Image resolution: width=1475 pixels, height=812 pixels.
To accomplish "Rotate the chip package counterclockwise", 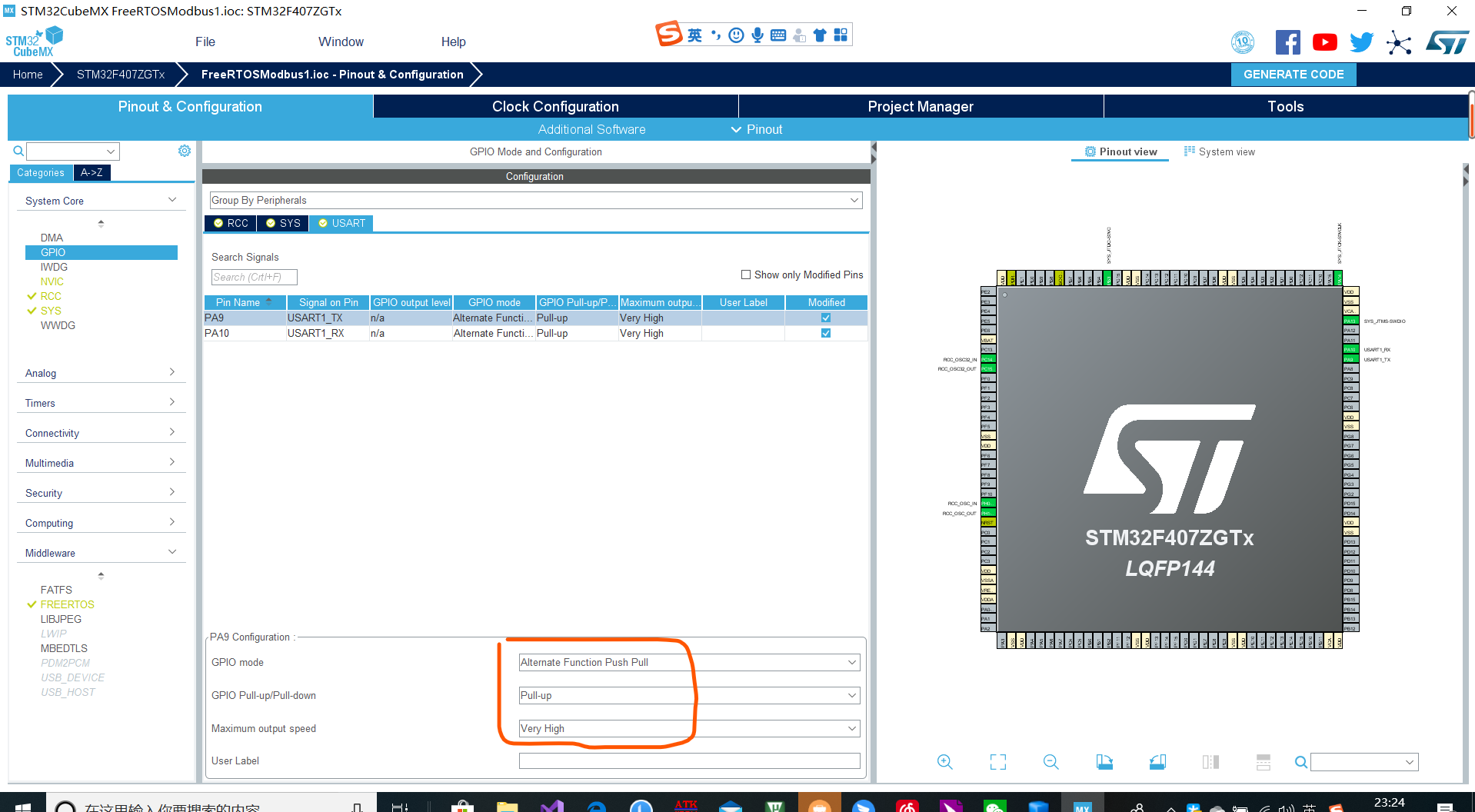I will (x=1157, y=761).
